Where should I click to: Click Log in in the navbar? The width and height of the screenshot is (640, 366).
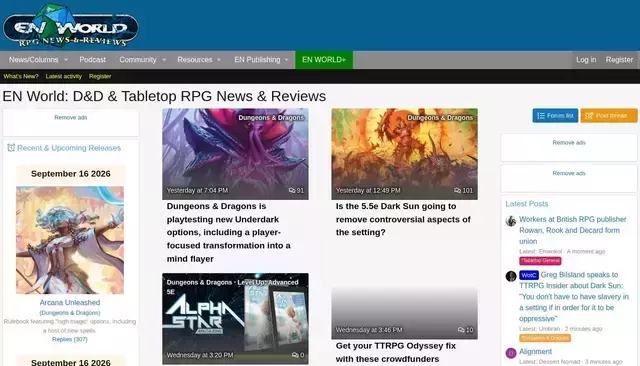click(x=586, y=60)
